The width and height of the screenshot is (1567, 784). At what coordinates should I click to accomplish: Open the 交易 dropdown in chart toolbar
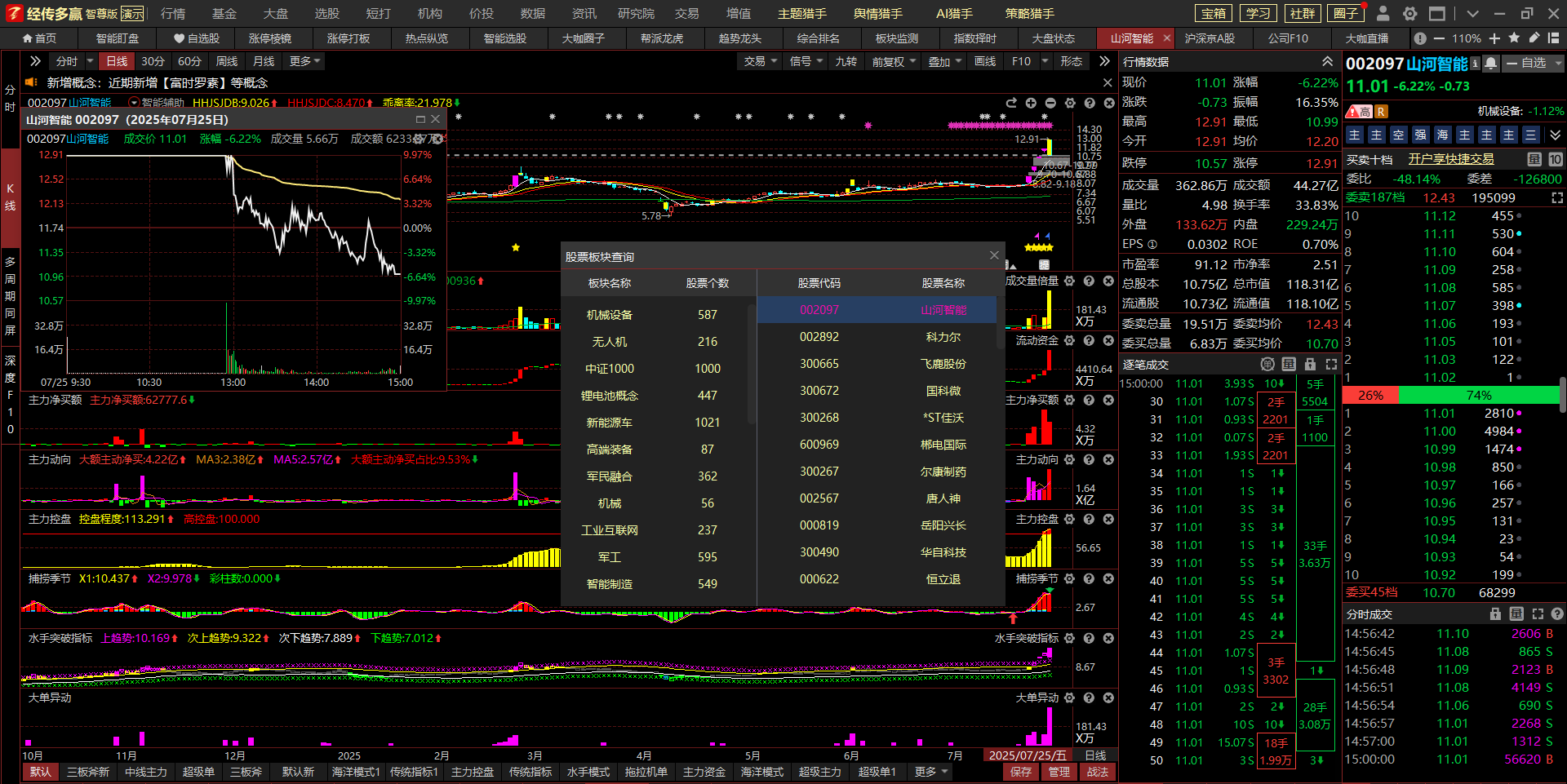tap(760, 61)
